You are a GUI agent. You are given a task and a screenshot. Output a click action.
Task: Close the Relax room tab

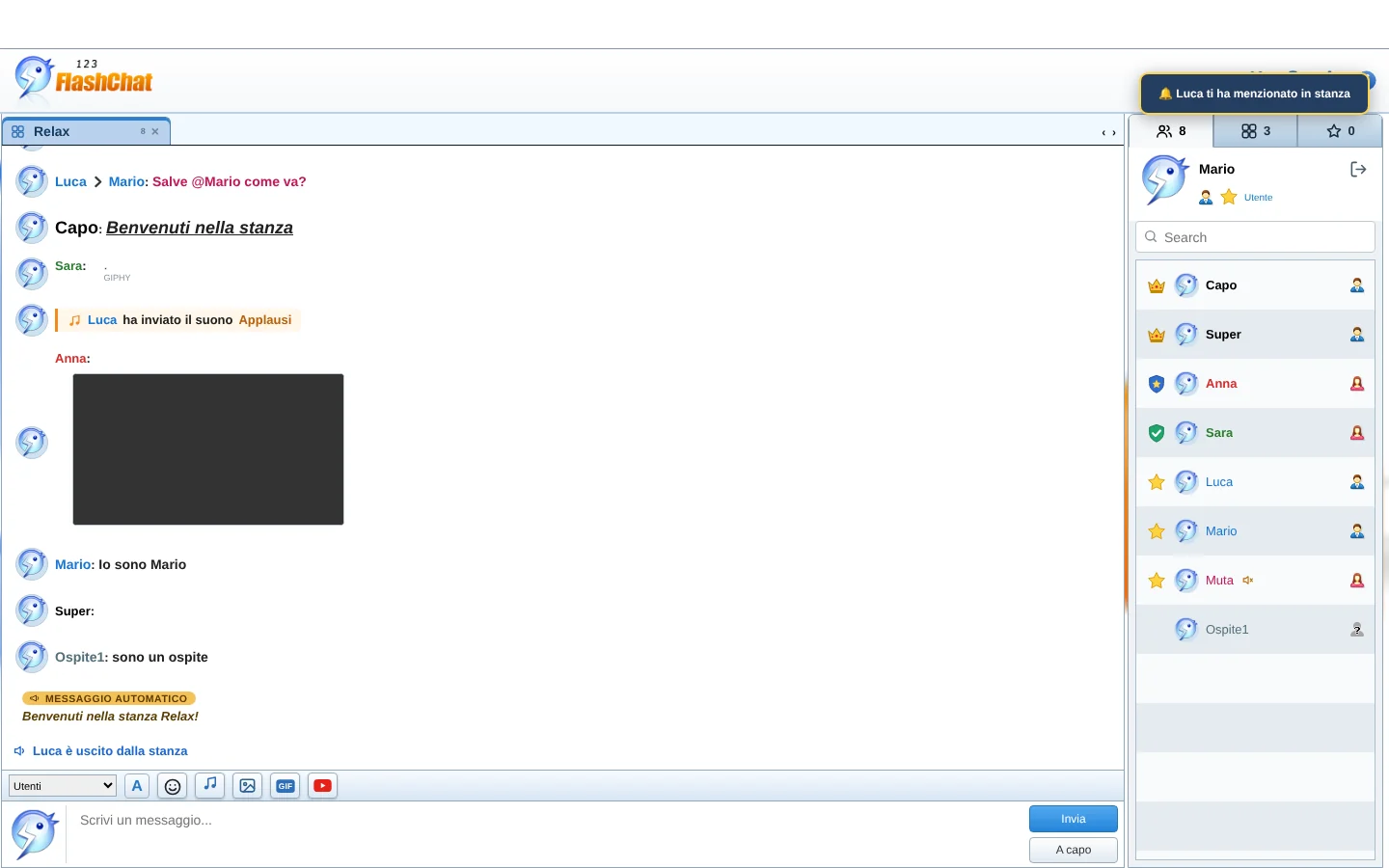pos(155,132)
